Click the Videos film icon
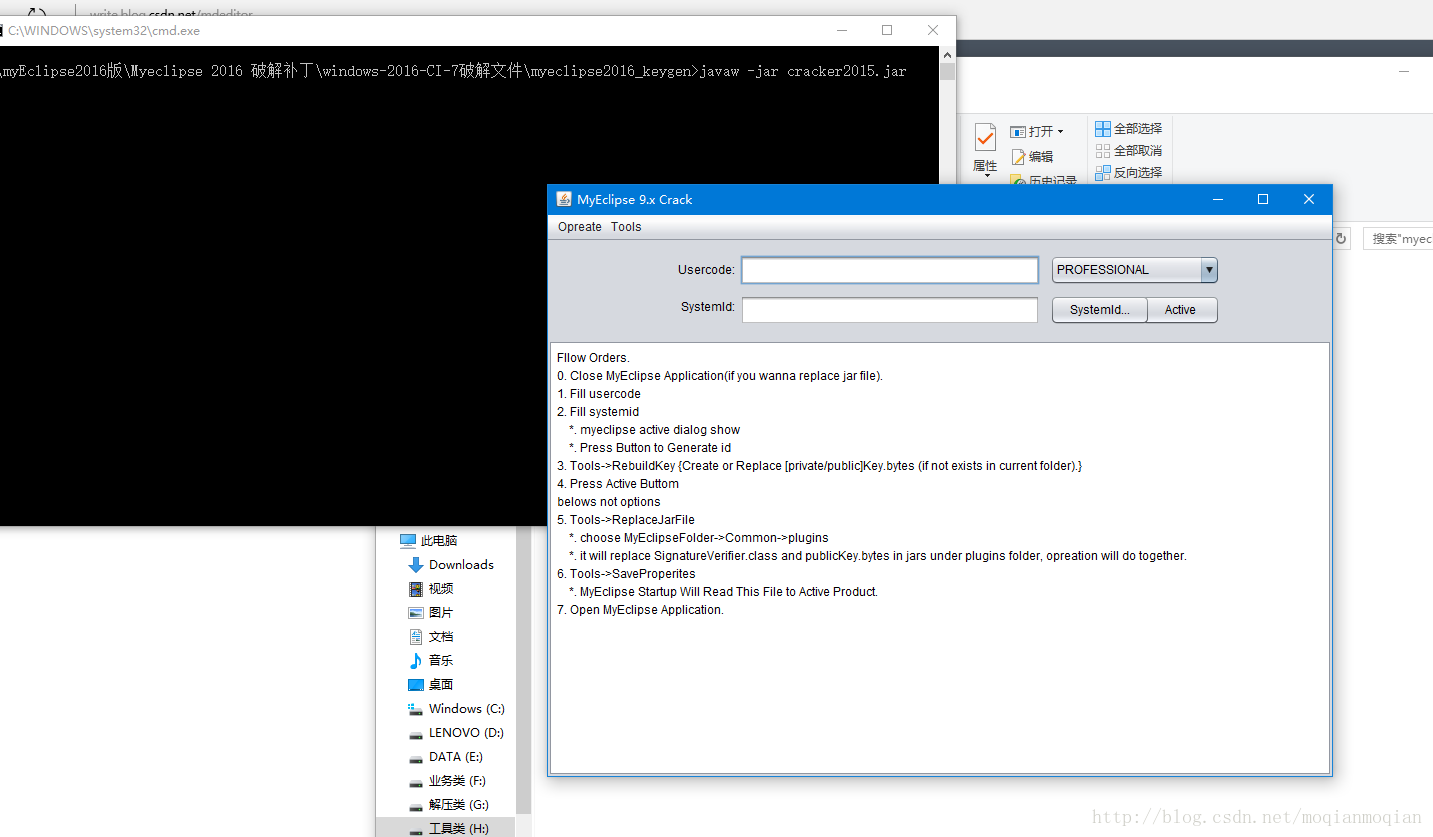Screen dimensions: 1433x837 (x=416, y=589)
